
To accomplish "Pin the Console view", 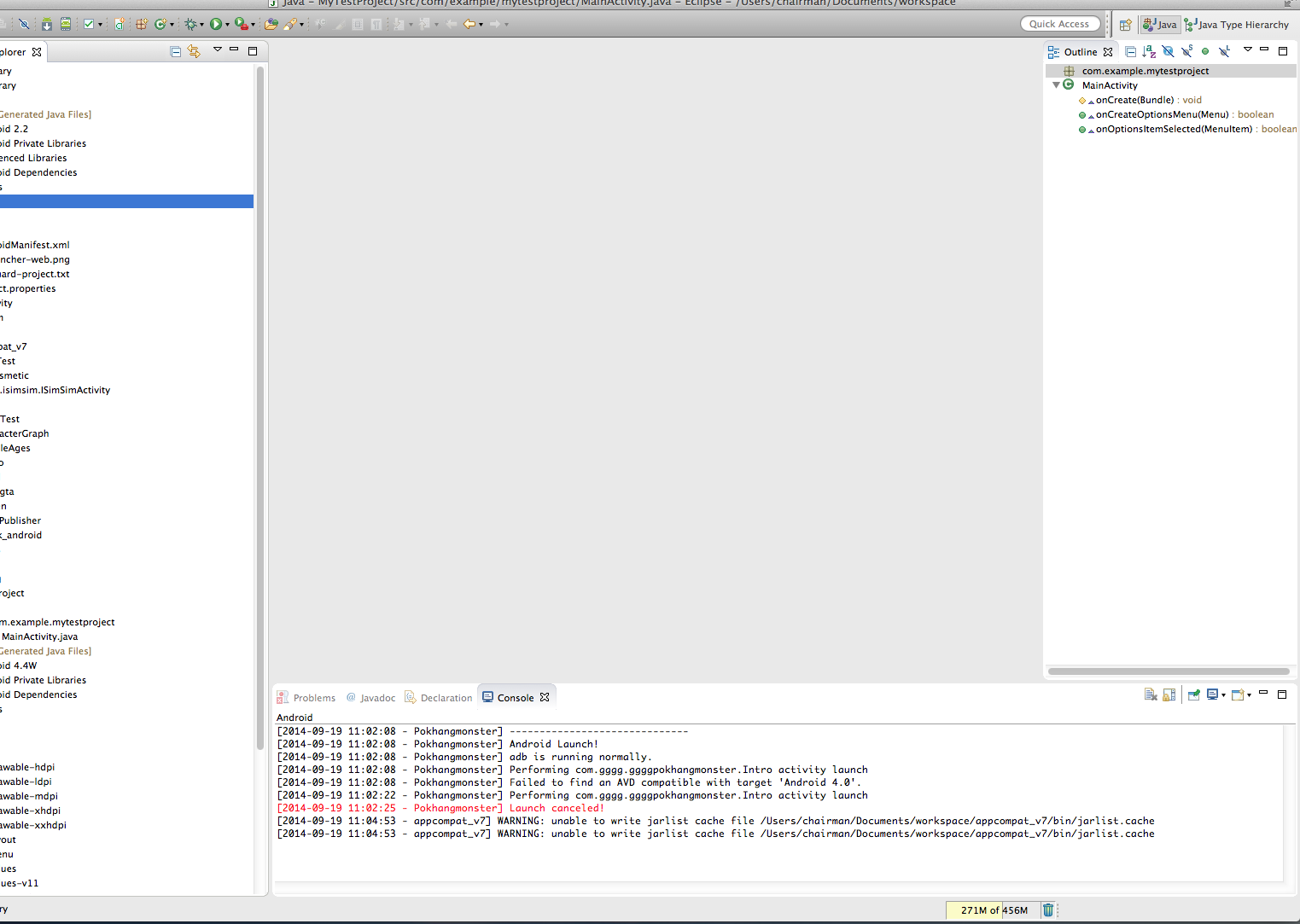I will [1194, 694].
